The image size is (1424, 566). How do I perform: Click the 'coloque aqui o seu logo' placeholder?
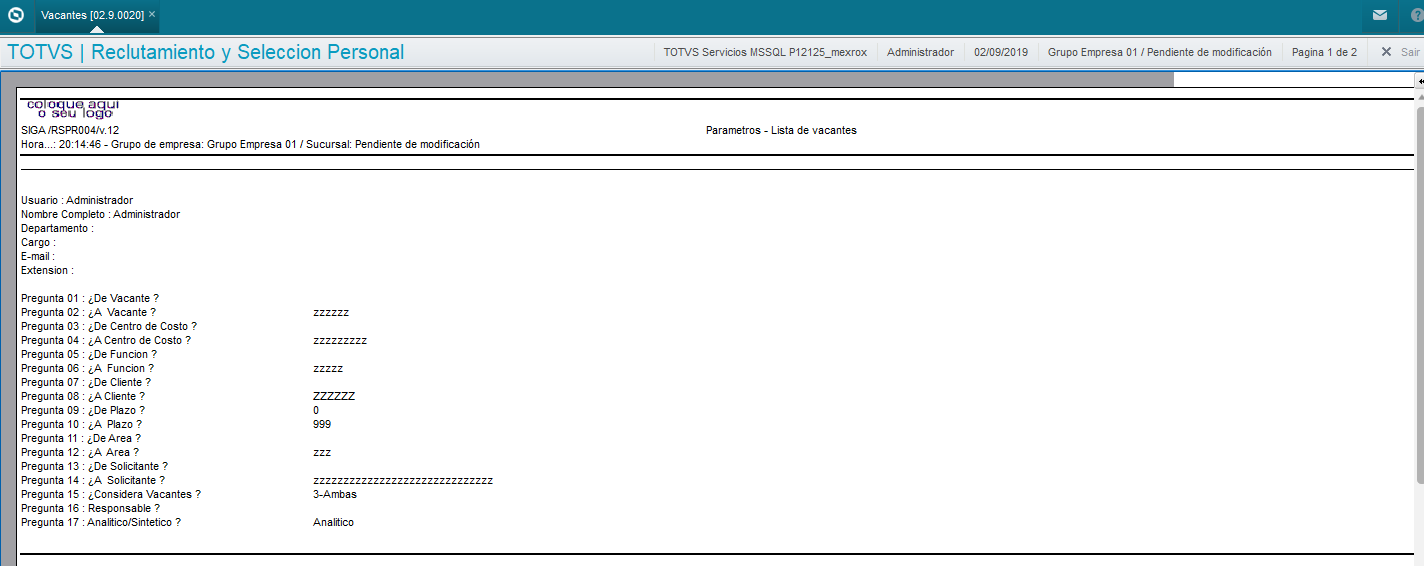coord(72,109)
